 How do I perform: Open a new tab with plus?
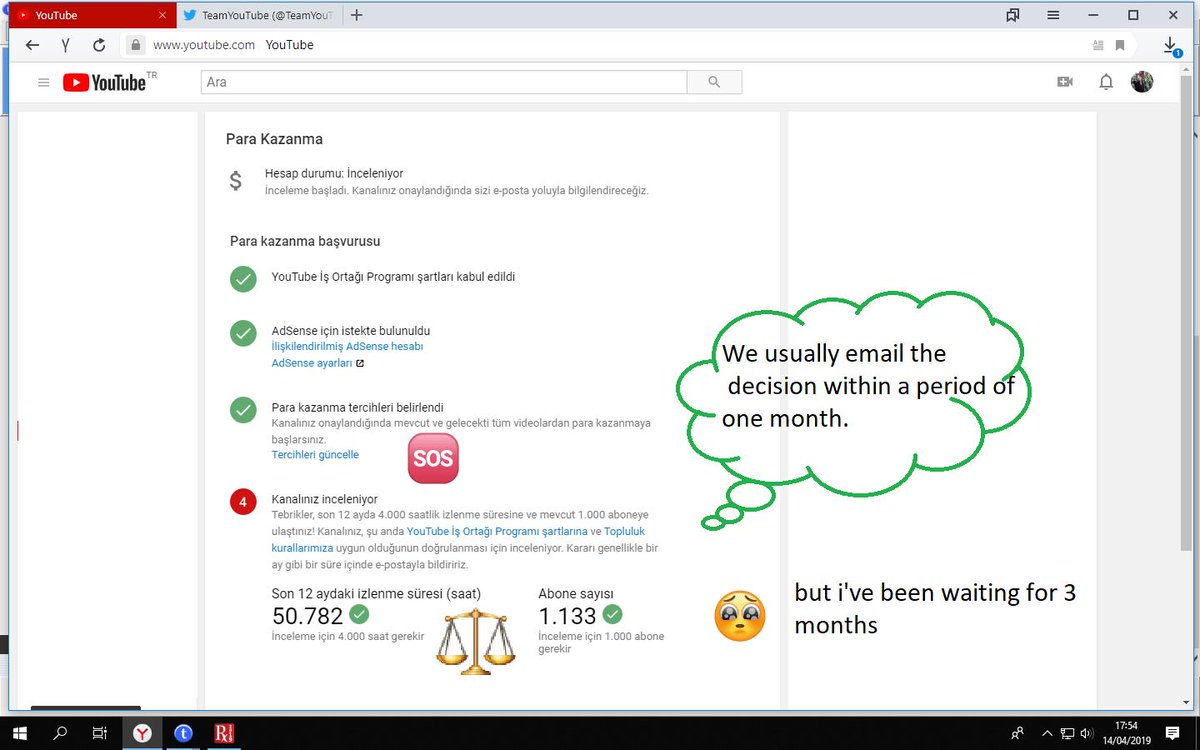click(357, 15)
